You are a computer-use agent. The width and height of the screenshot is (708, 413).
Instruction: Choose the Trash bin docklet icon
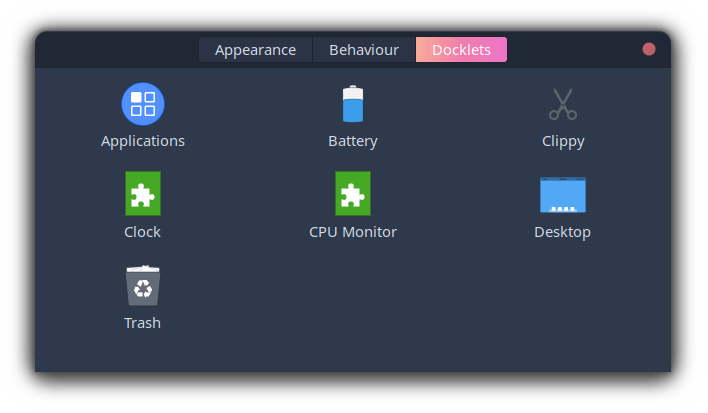coord(143,285)
